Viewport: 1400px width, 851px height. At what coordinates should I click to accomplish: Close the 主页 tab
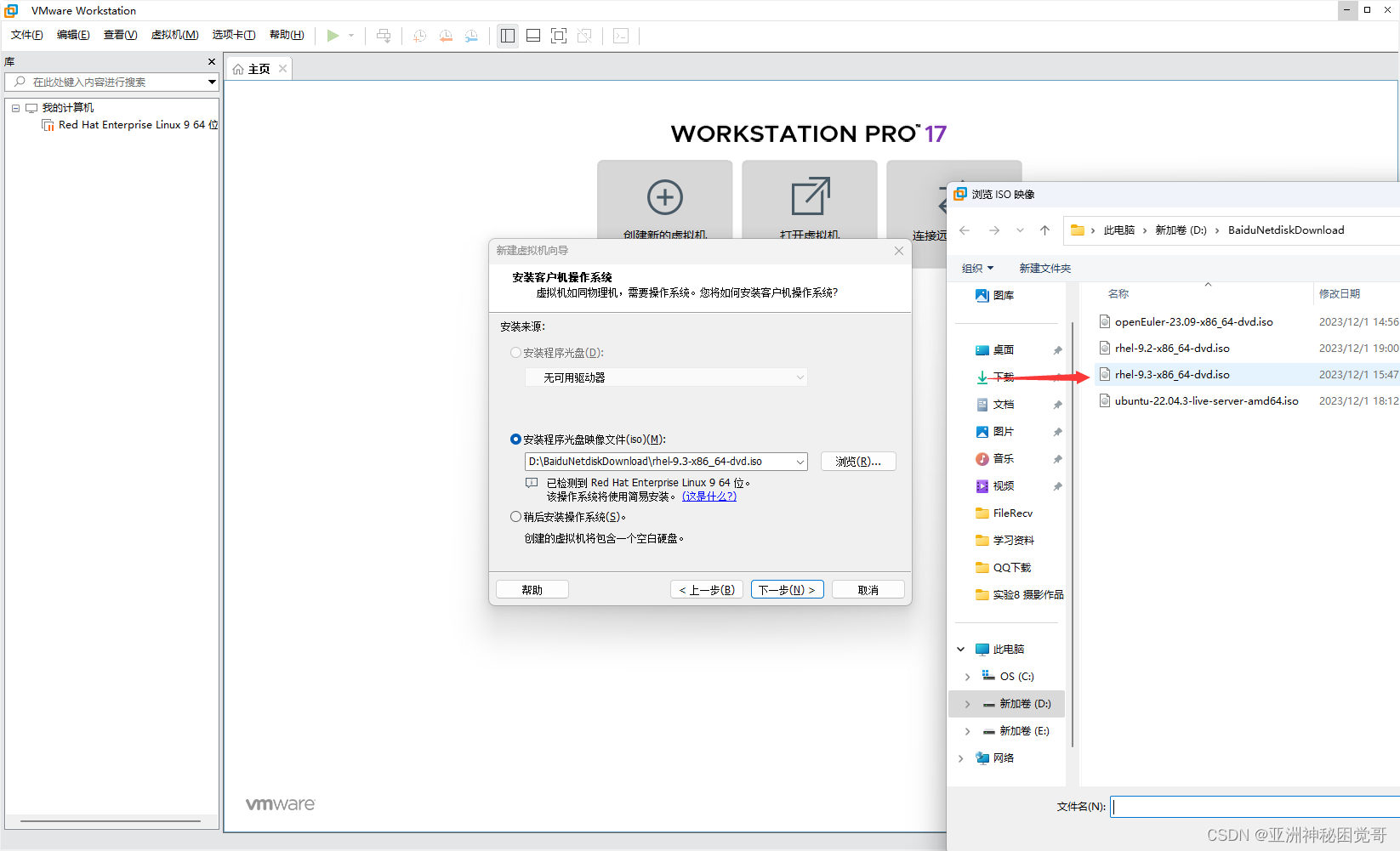point(283,69)
